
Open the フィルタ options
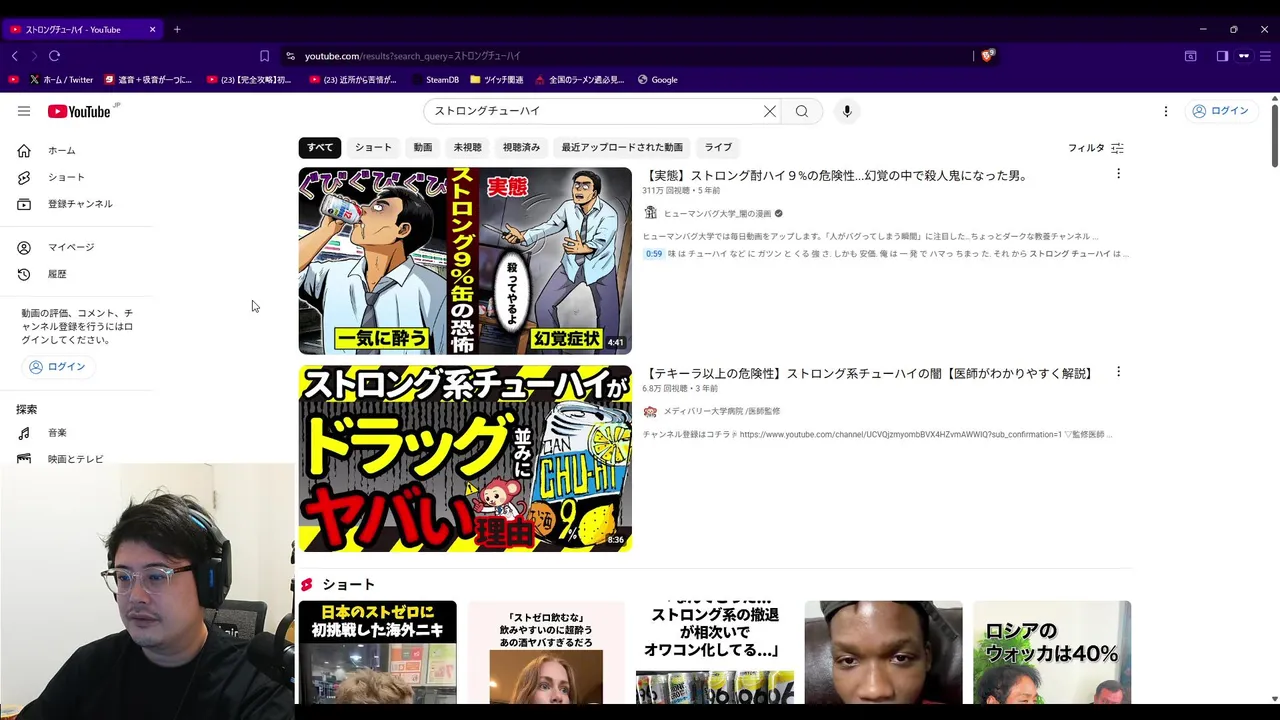(x=1096, y=148)
